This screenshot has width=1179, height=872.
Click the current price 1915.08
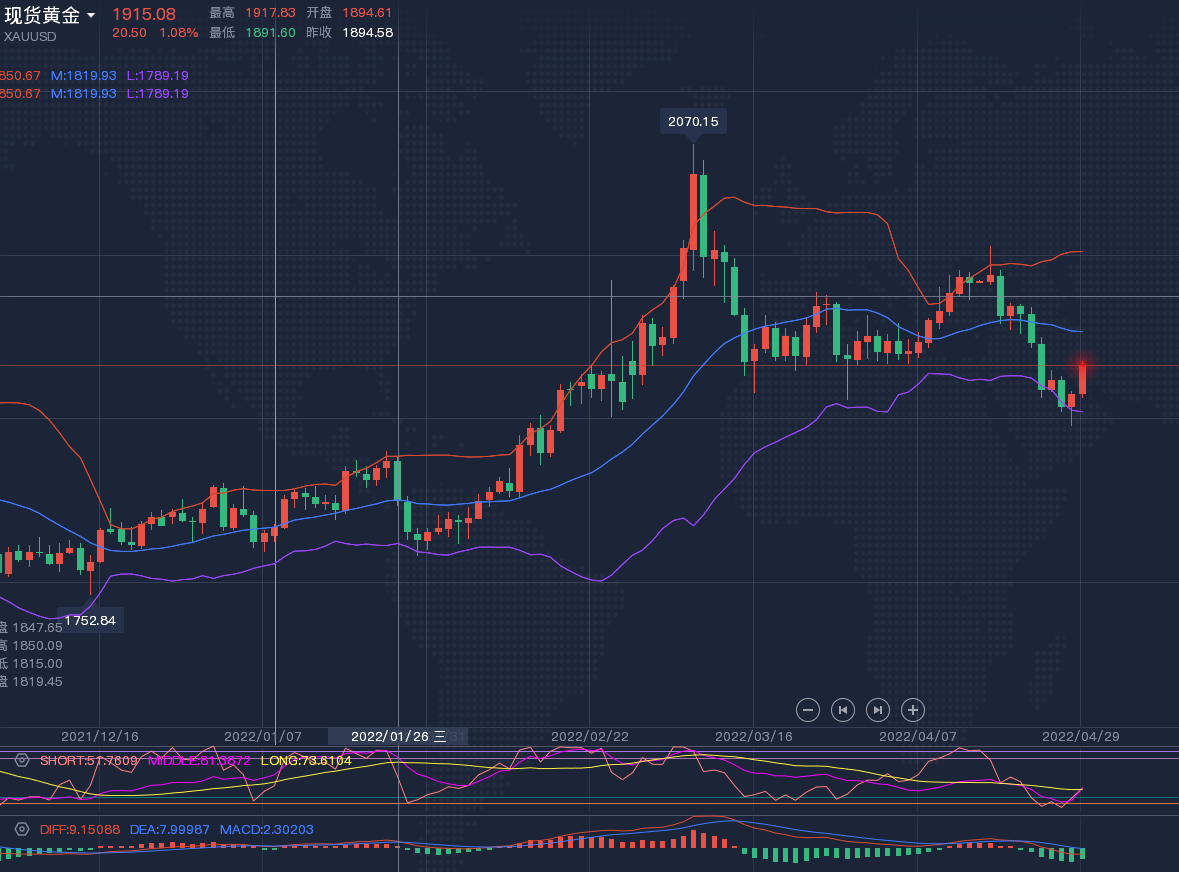tap(143, 14)
